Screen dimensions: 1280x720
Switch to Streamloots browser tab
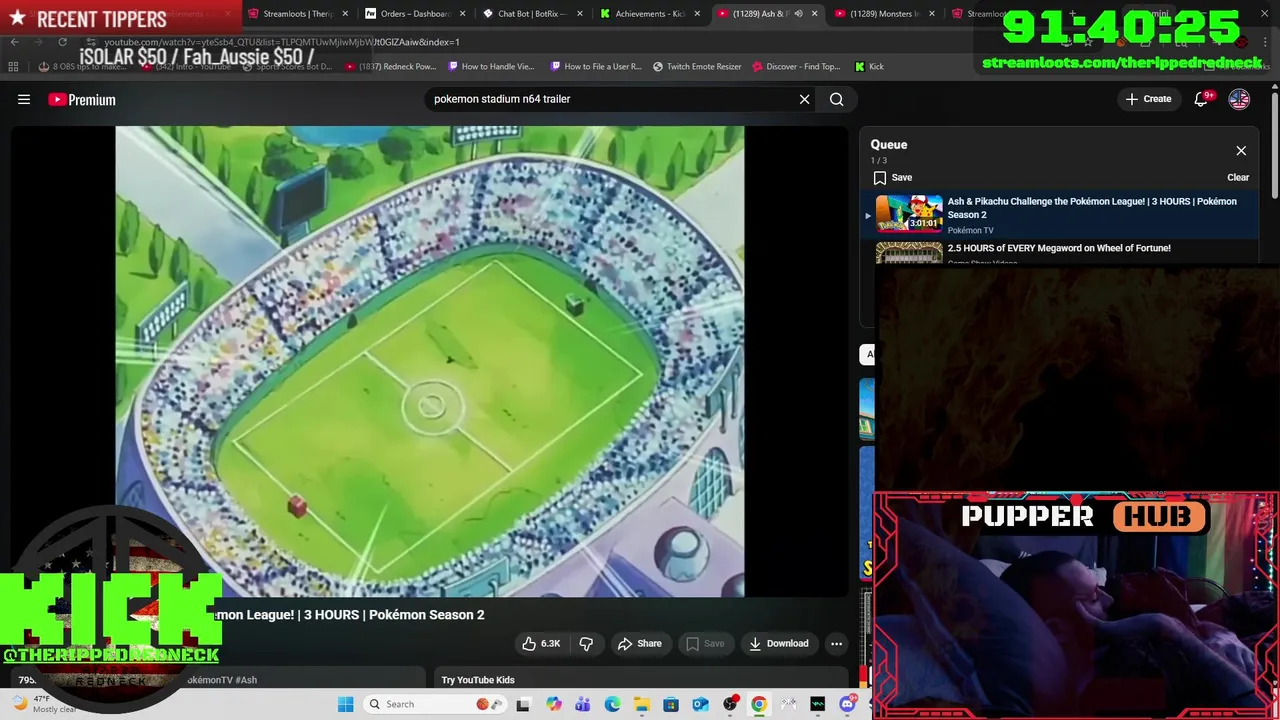[x=296, y=14]
